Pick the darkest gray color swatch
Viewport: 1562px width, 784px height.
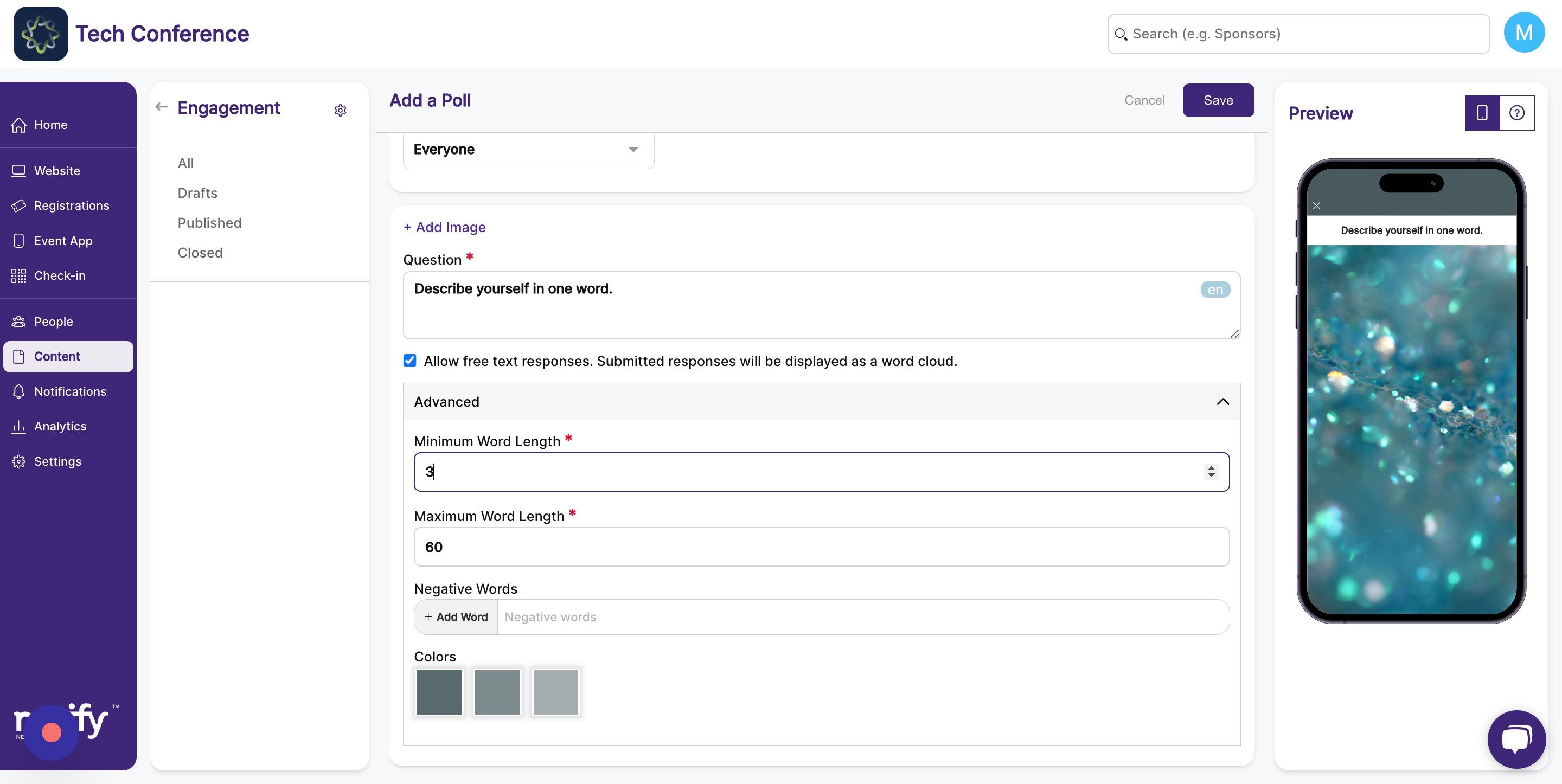[440, 692]
